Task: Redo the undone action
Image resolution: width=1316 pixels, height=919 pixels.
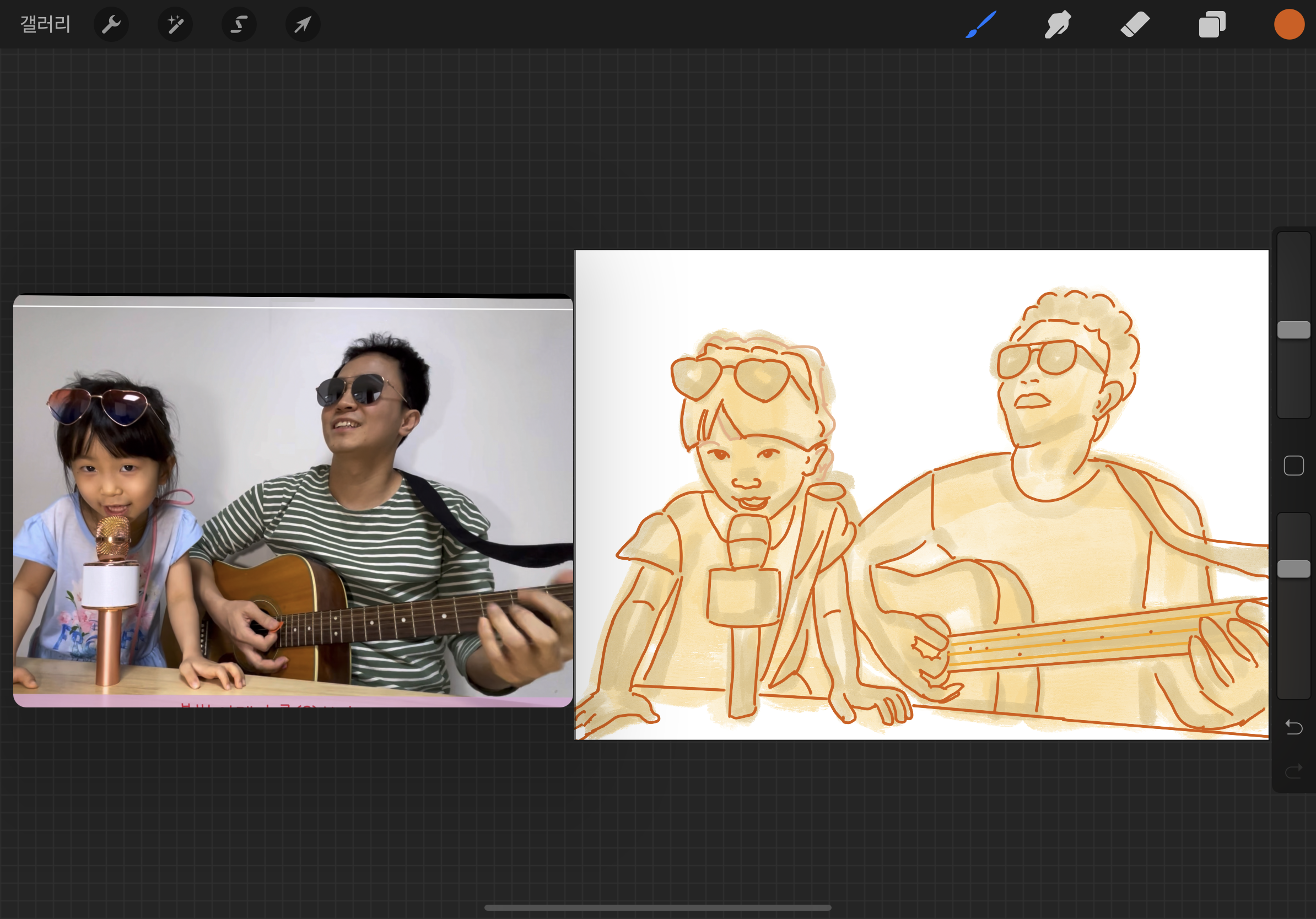Action: coord(1293,771)
